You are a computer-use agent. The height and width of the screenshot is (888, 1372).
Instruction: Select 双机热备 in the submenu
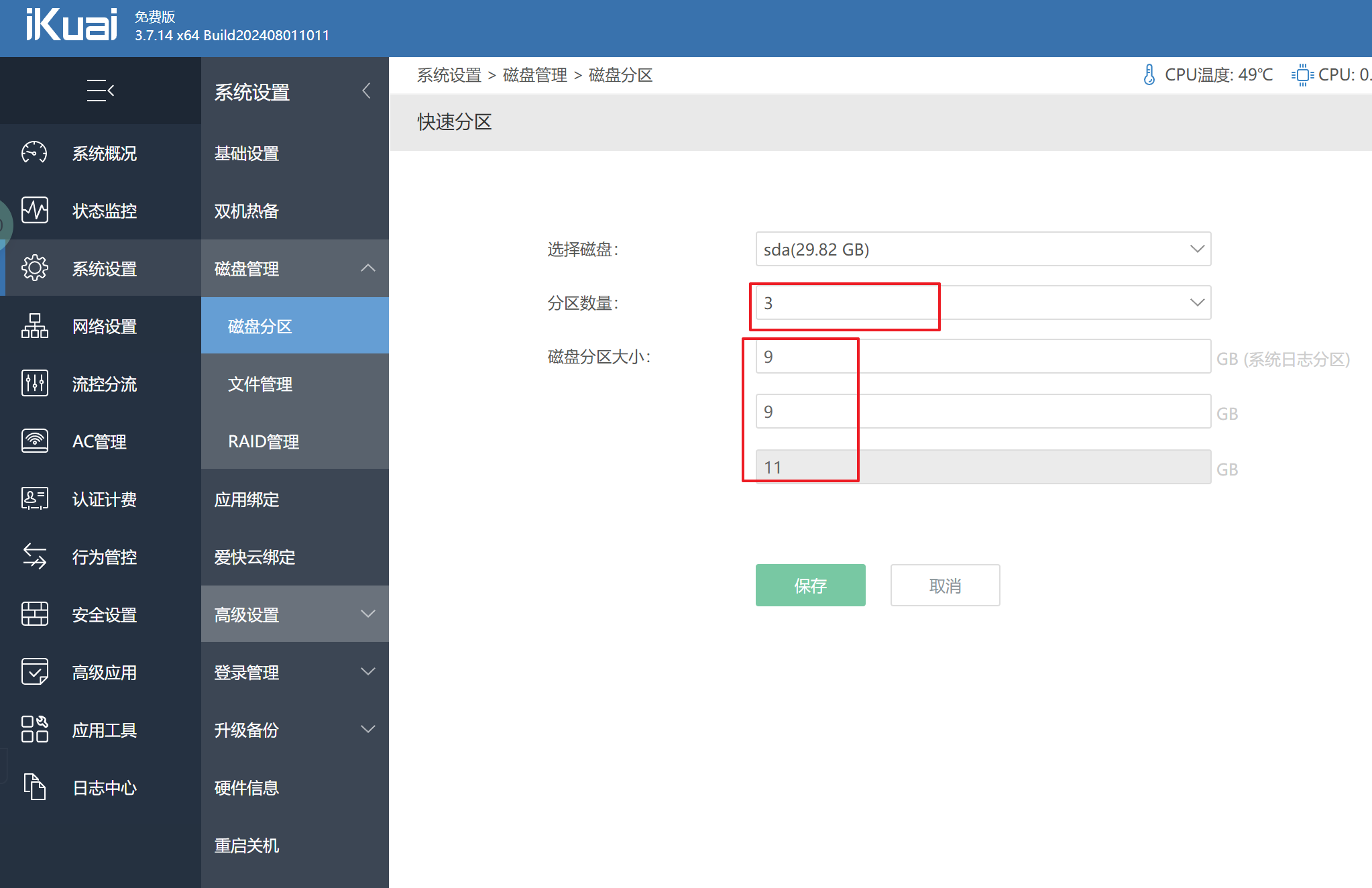point(295,211)
